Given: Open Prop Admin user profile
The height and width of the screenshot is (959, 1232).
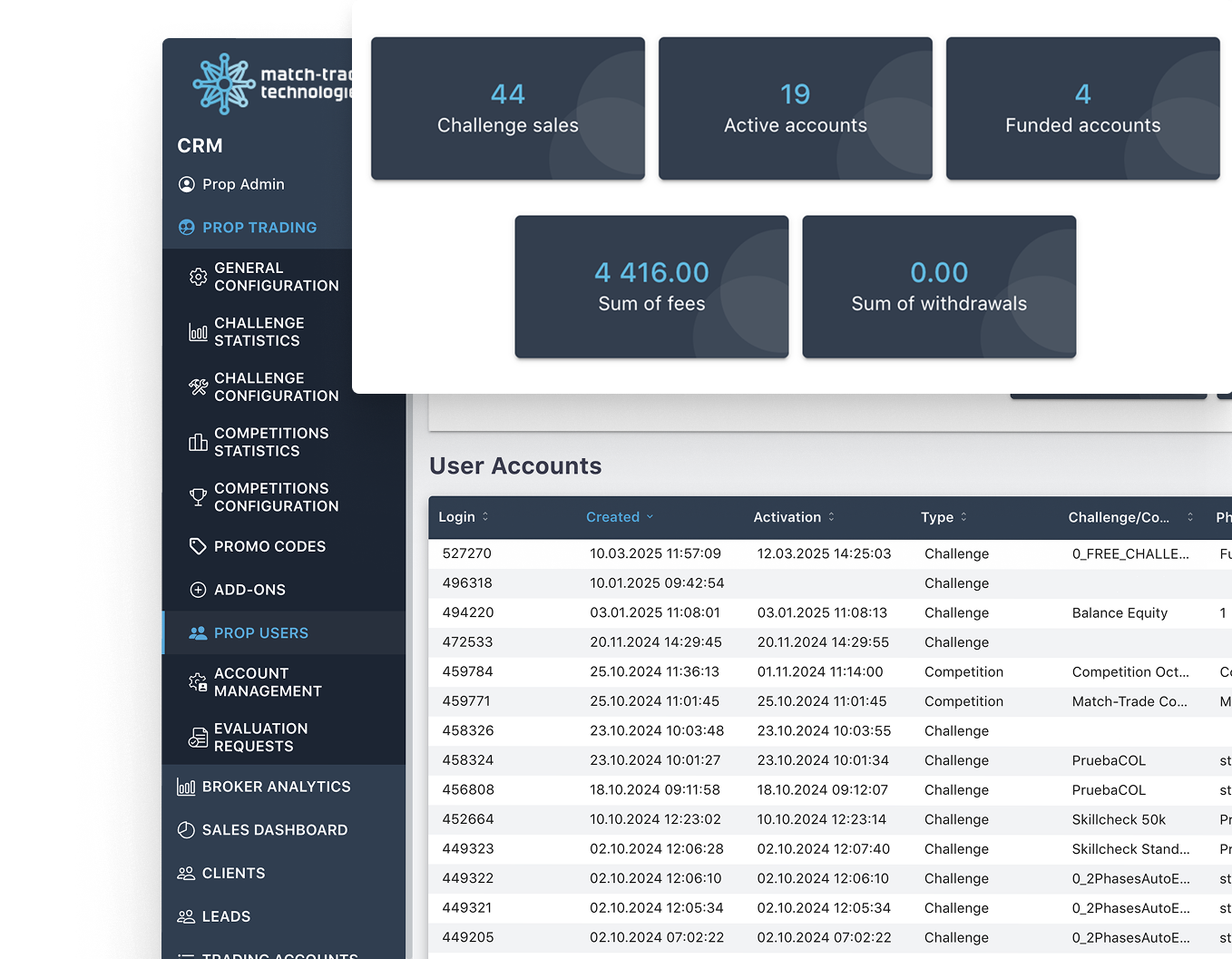Looking at the screenshot, I should click(x=242, y=184).
